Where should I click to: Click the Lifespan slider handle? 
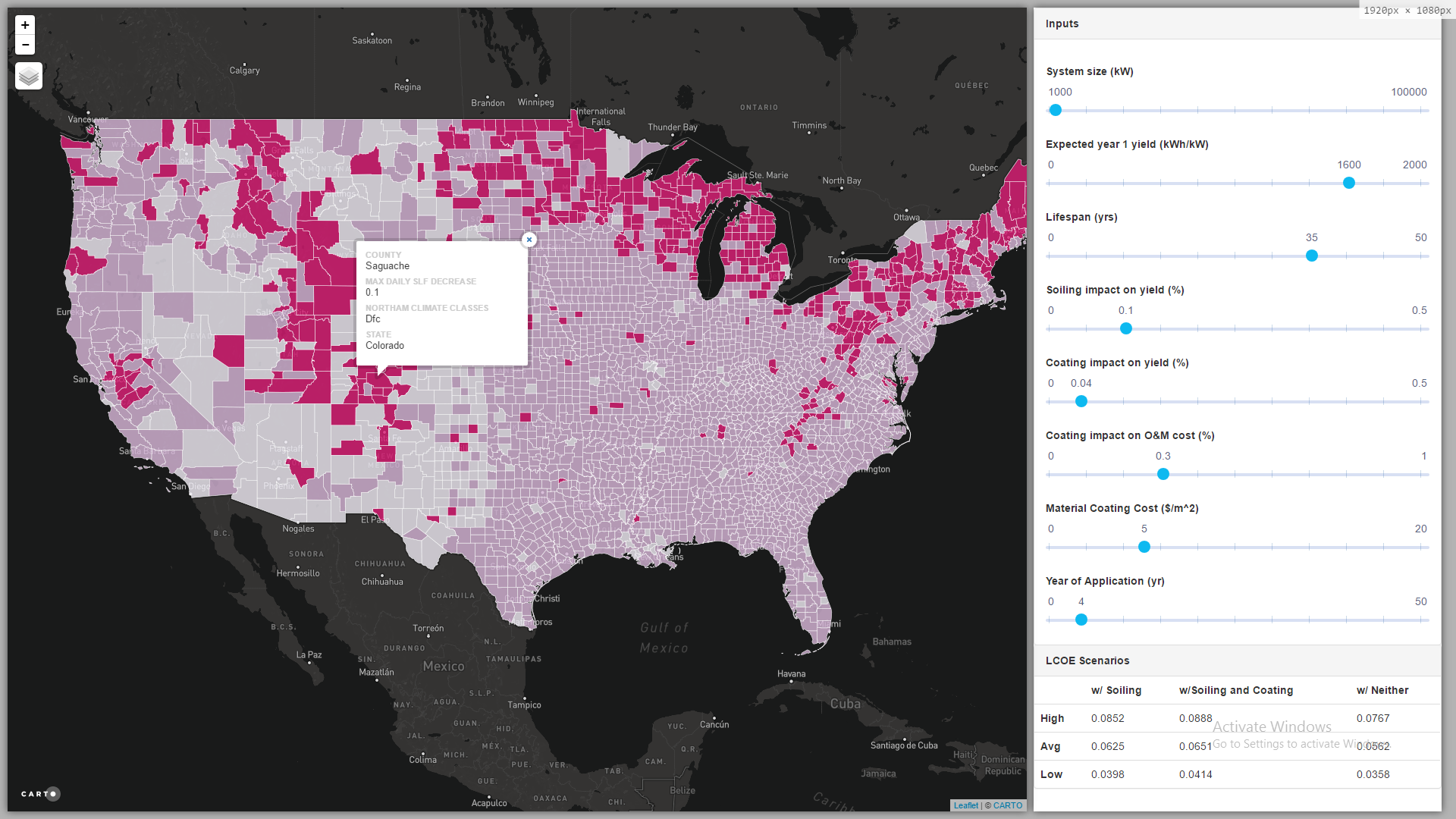point(1311,256)
